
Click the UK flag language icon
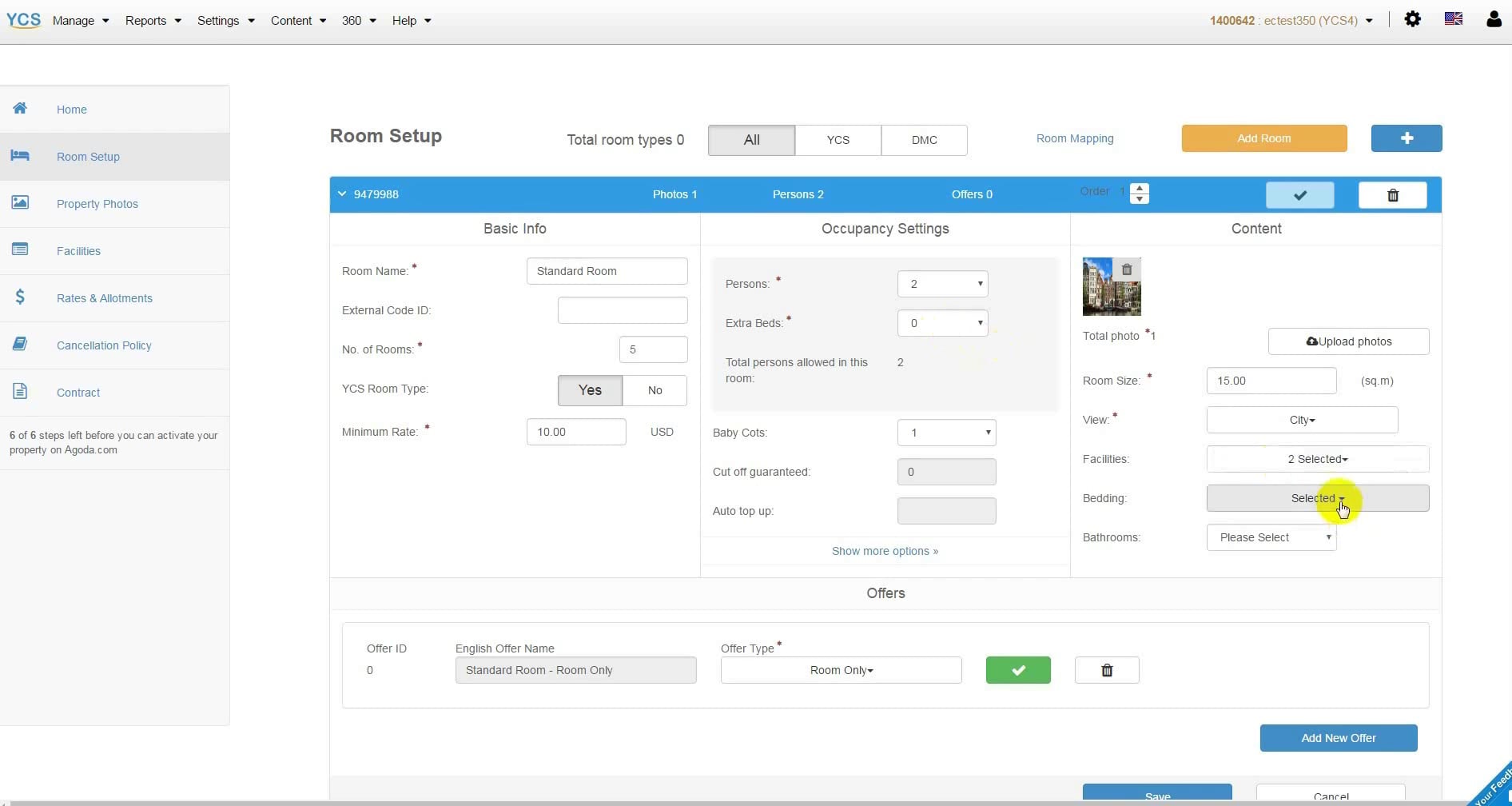pyautogui.click(x=1454, y=18)
